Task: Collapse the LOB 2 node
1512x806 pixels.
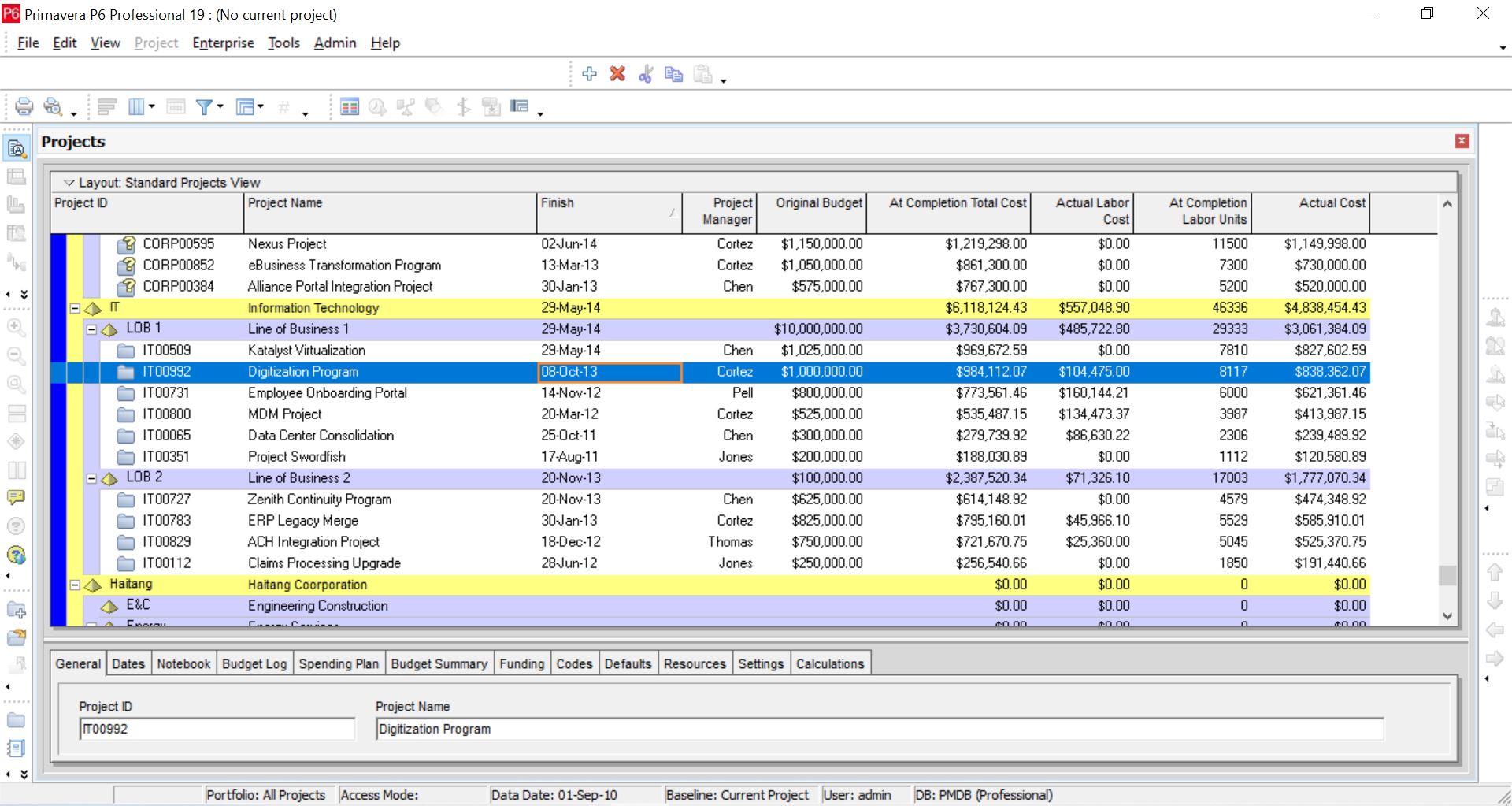Action: pyautogui.click(x=91, y=478)
